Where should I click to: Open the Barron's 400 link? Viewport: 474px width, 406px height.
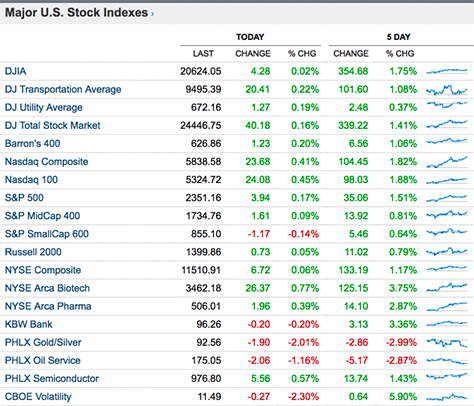(x=33, y=143)
